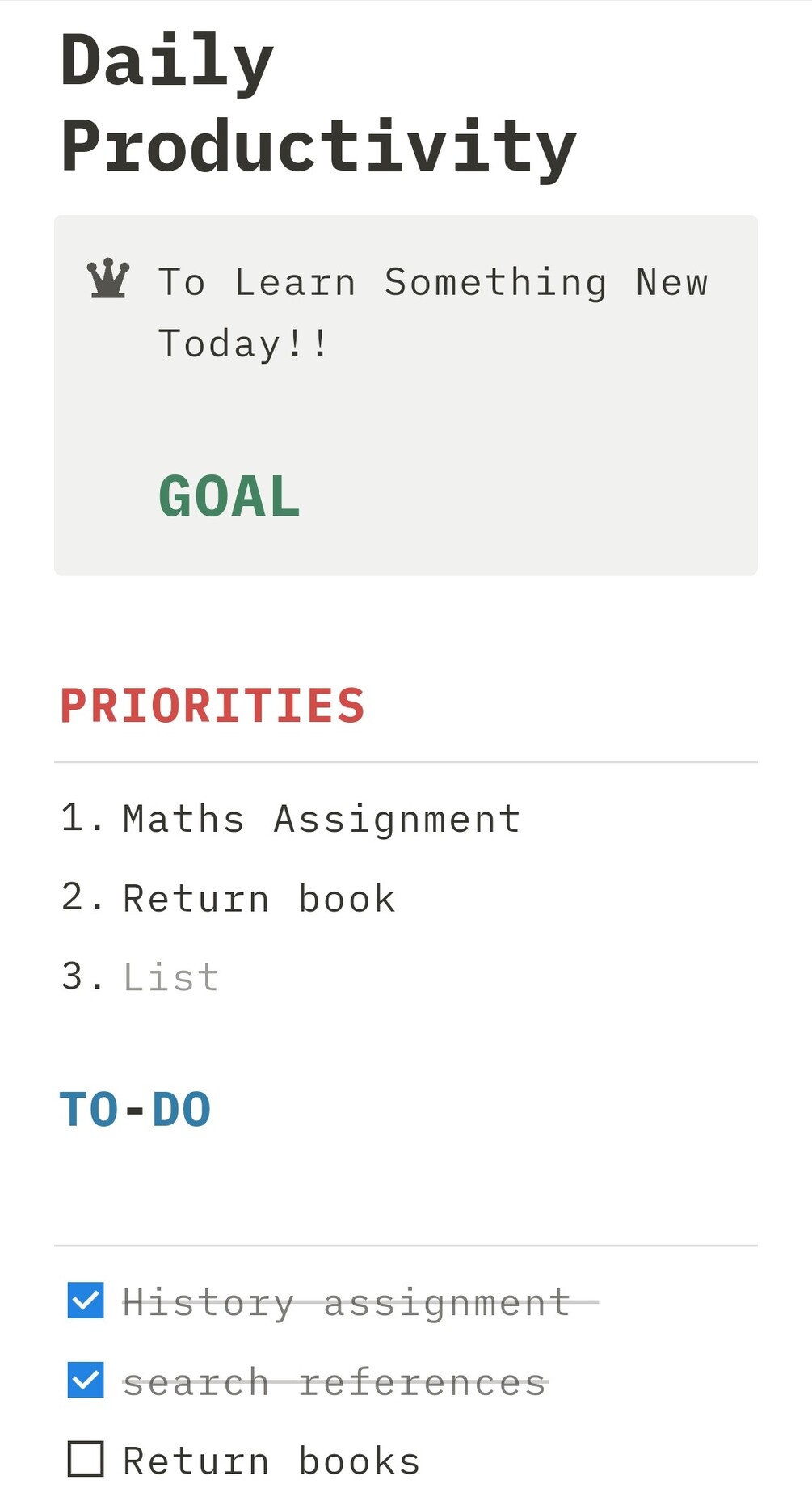Tap the chess queen callout icon
This screenshot has height=1501, width=812.
click(x=108, y=279)
